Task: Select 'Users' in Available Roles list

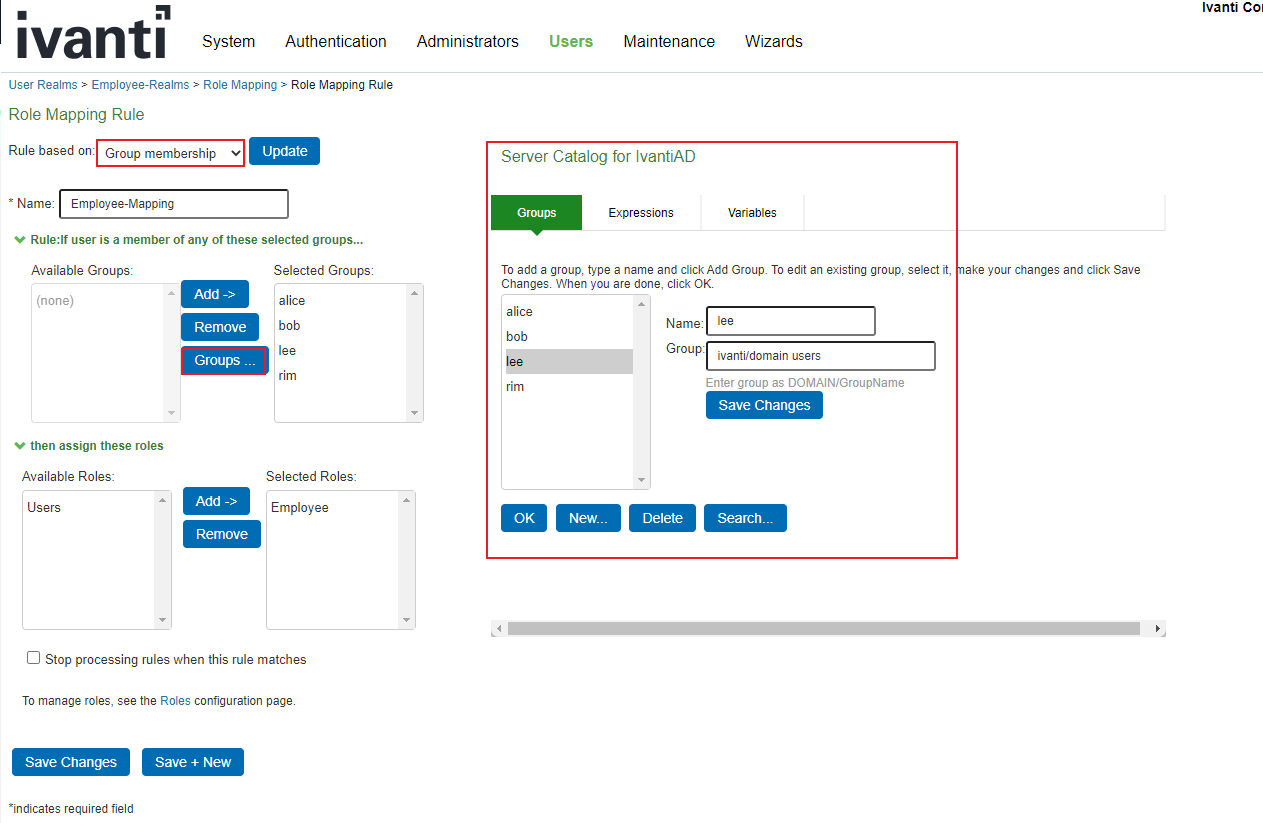Action: point(44,508)
